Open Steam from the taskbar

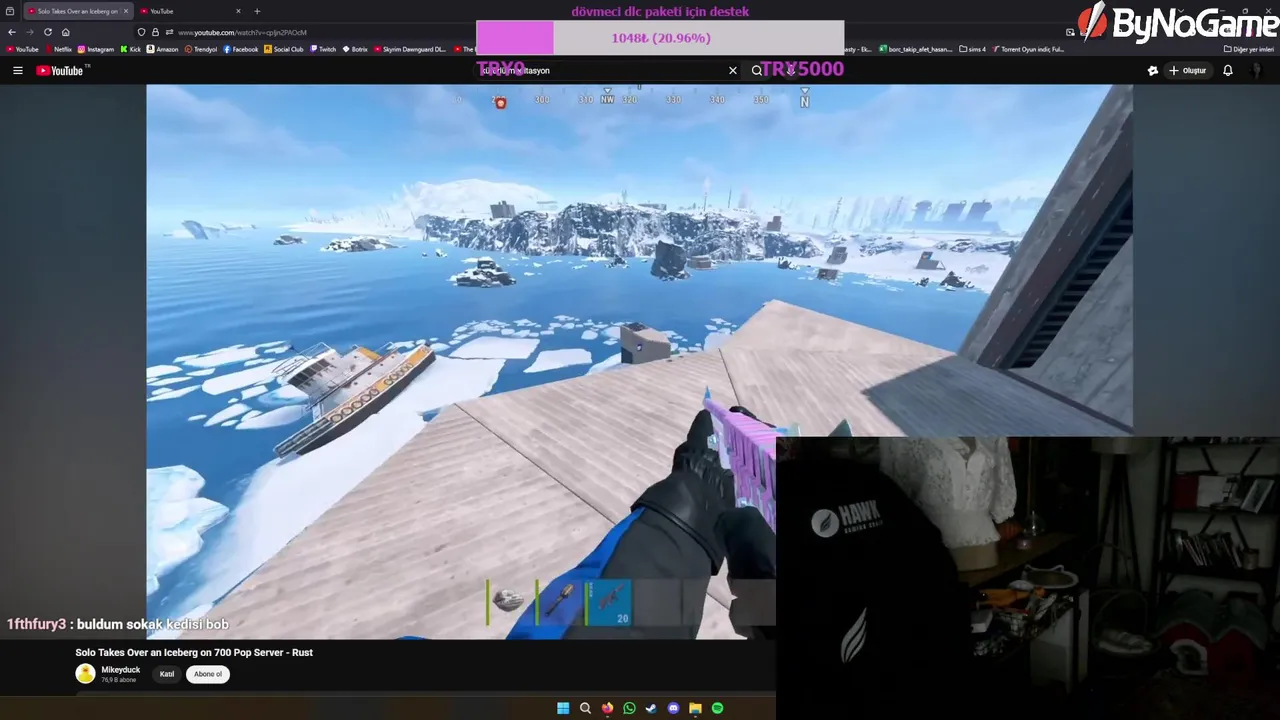[651, 708]
